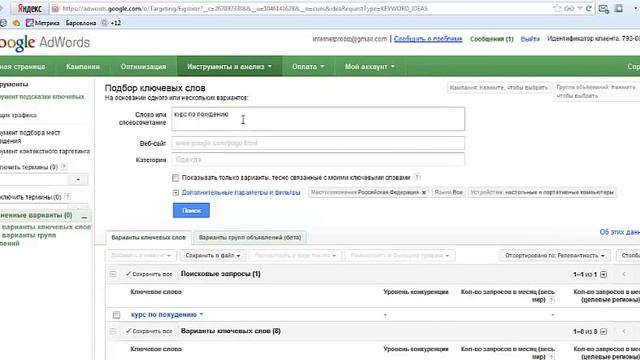Open help icon next to closely related checkbox

pyautogui.click(x=417, y=177)
